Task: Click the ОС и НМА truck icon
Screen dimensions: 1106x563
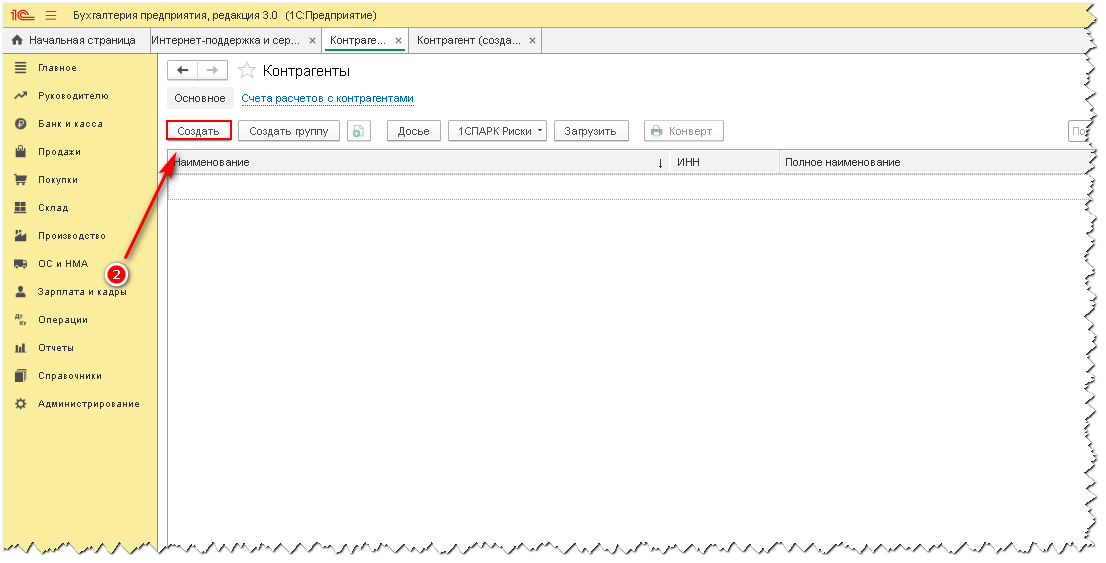Action: 20,264
